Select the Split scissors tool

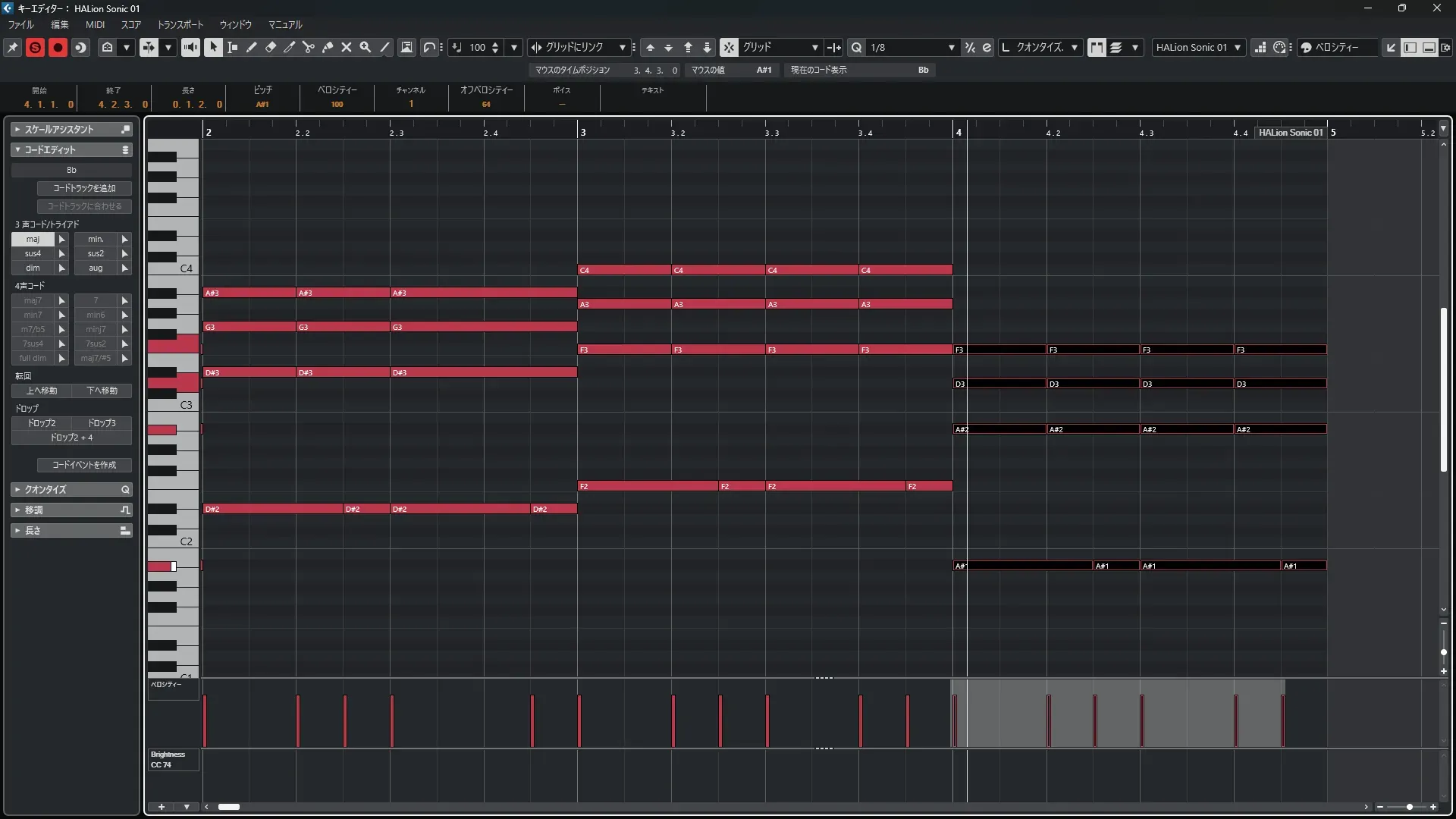(308, 47)
